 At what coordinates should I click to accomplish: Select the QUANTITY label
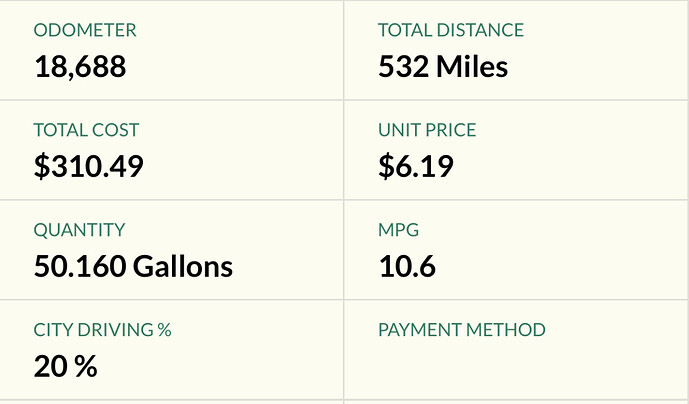pos(80,230)
